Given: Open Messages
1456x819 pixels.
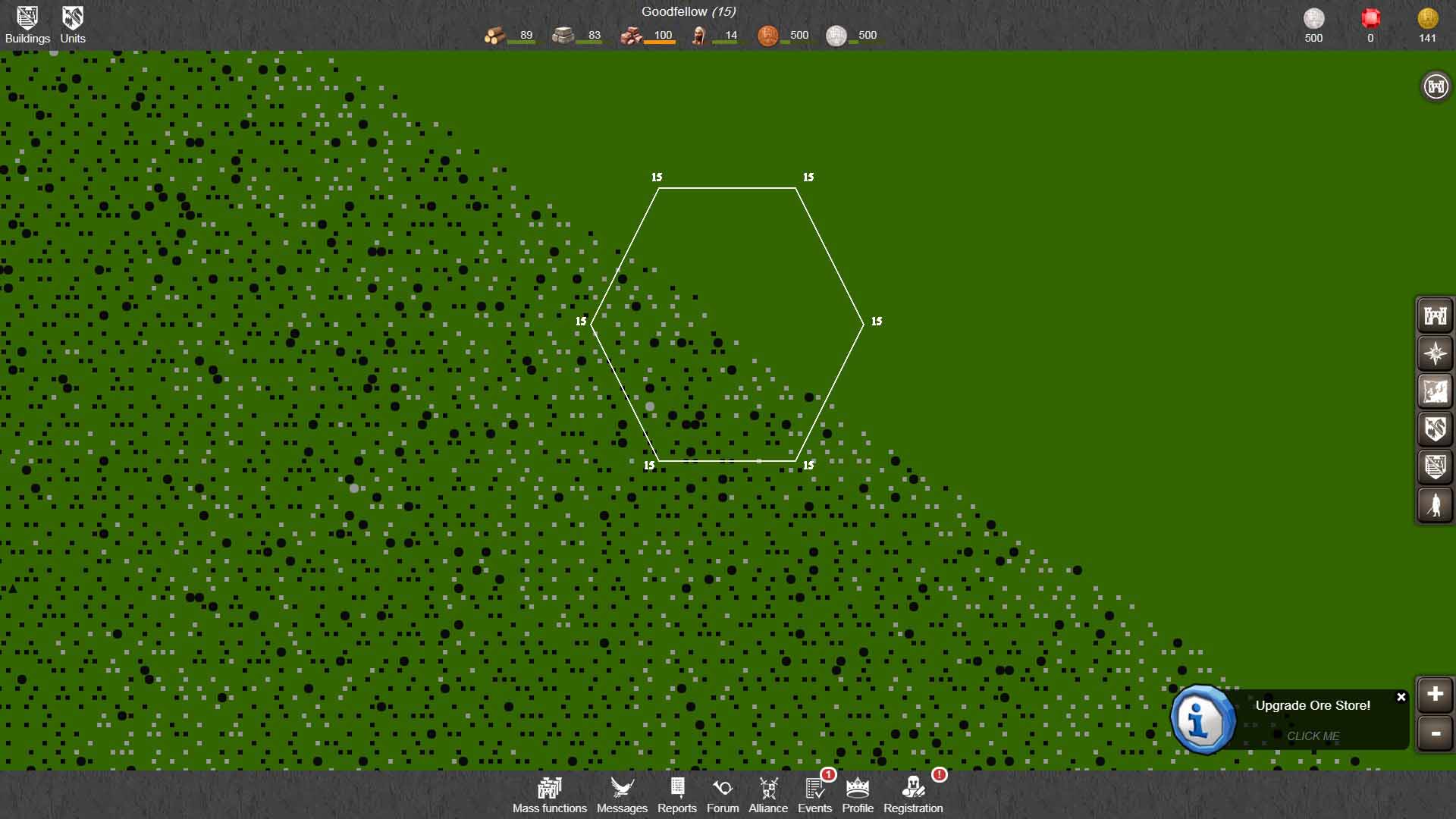Looking at the screenshot, I should pyautogui.click(x=622, y=795).
